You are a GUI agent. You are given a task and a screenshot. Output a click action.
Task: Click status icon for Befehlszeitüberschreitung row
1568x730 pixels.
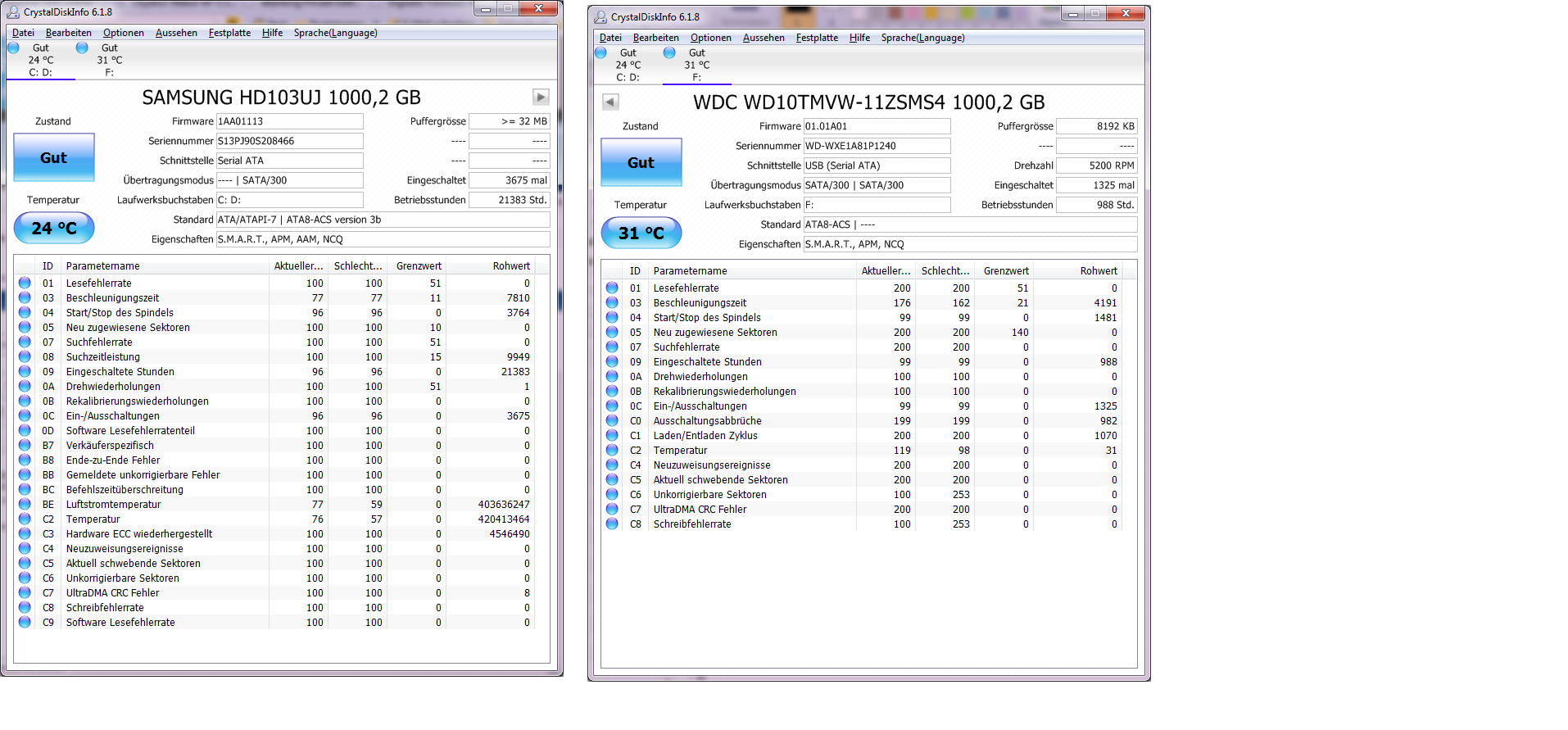point(25,489)
